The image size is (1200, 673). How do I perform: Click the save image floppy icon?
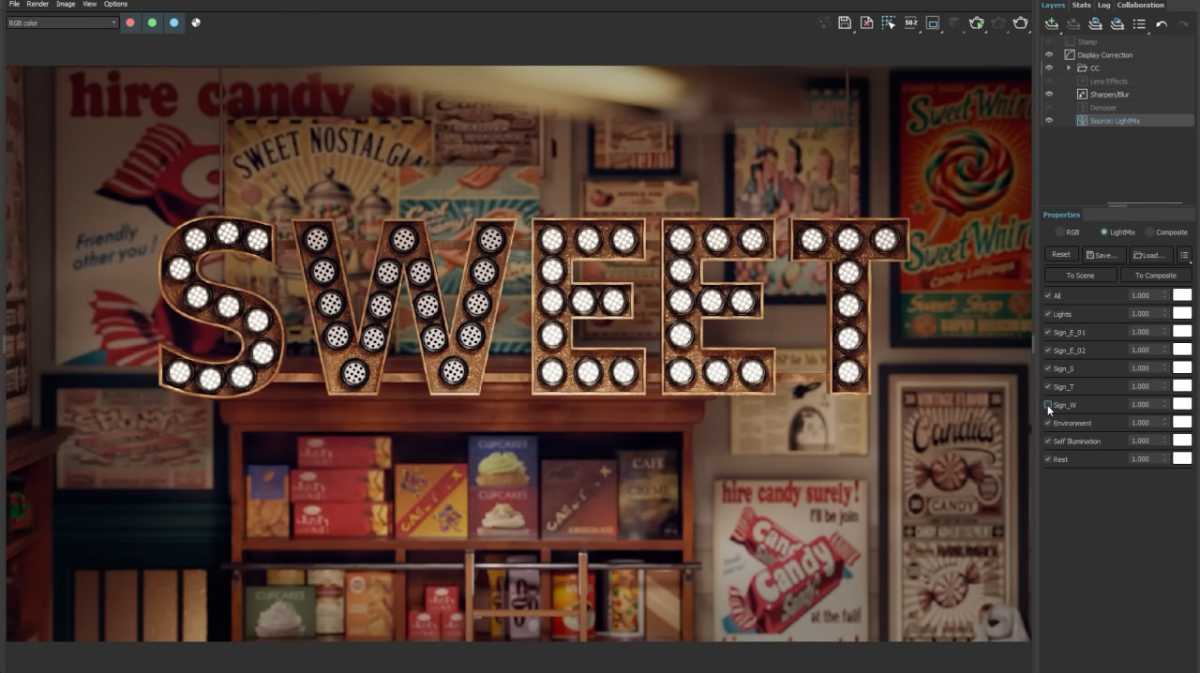pyautogui.click(x=845, y=22)
